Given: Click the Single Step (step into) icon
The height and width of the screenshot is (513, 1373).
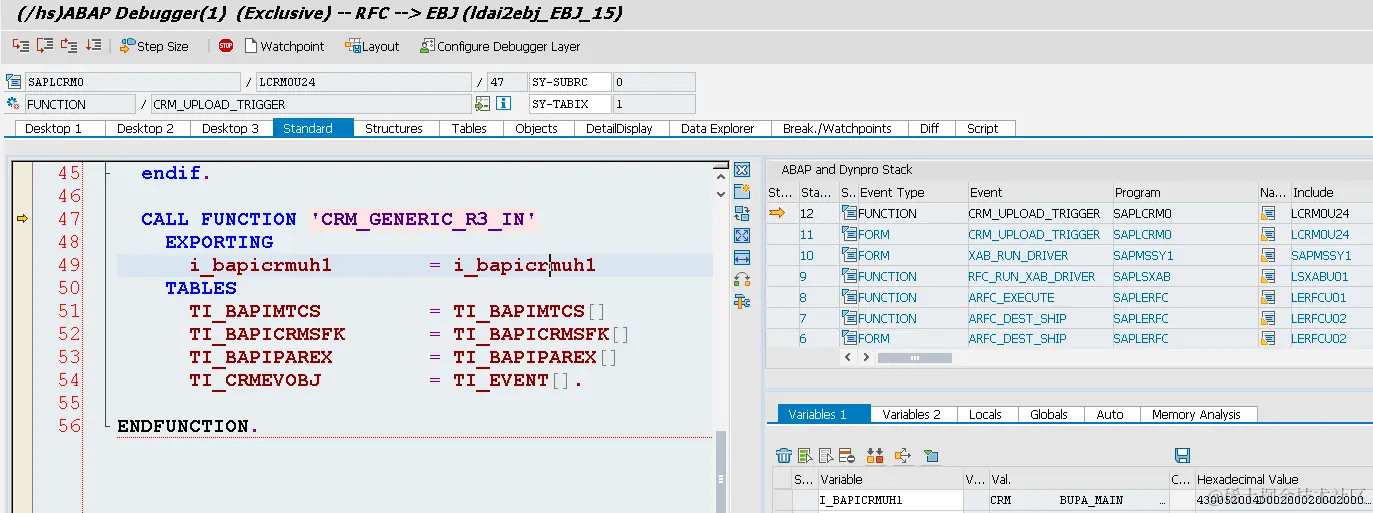Looking at the screenshot, I should pos(21,45).
